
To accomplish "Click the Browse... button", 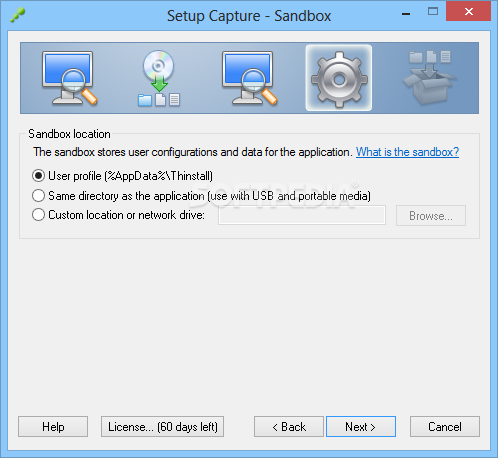I will tap(431, 216).
